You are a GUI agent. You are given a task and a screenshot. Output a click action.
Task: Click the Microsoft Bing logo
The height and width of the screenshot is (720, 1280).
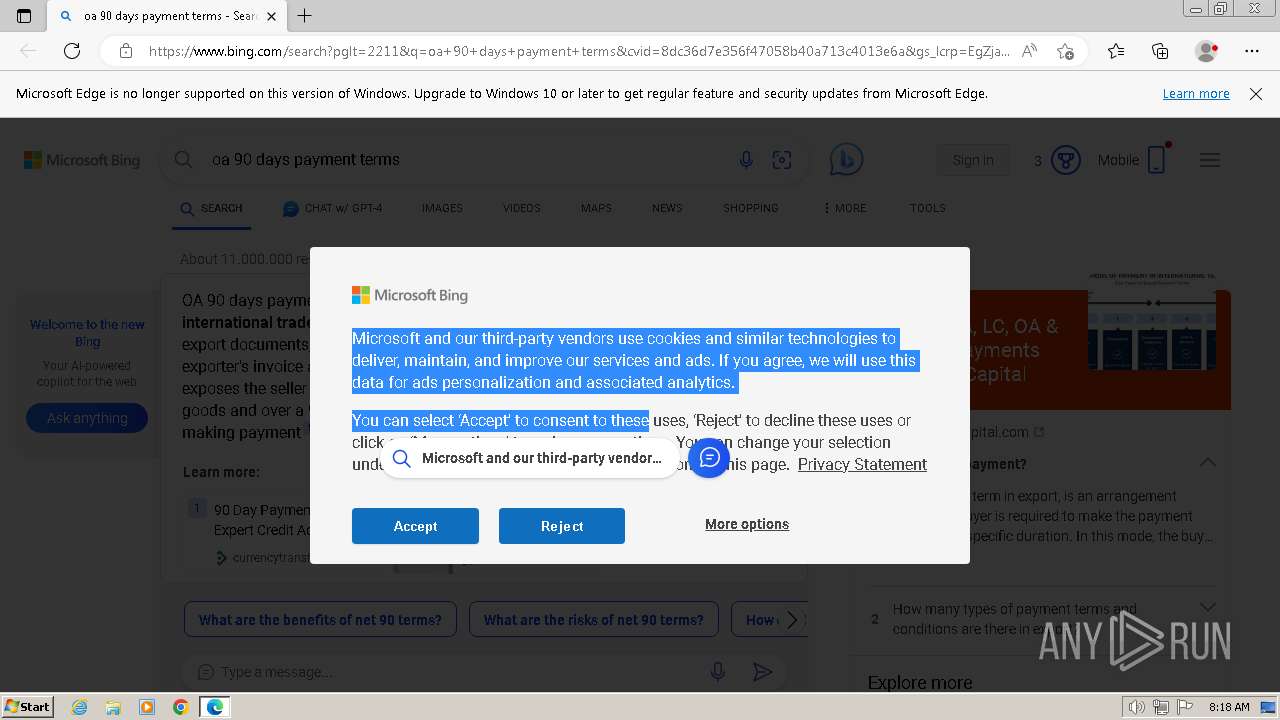coord(82,160)
